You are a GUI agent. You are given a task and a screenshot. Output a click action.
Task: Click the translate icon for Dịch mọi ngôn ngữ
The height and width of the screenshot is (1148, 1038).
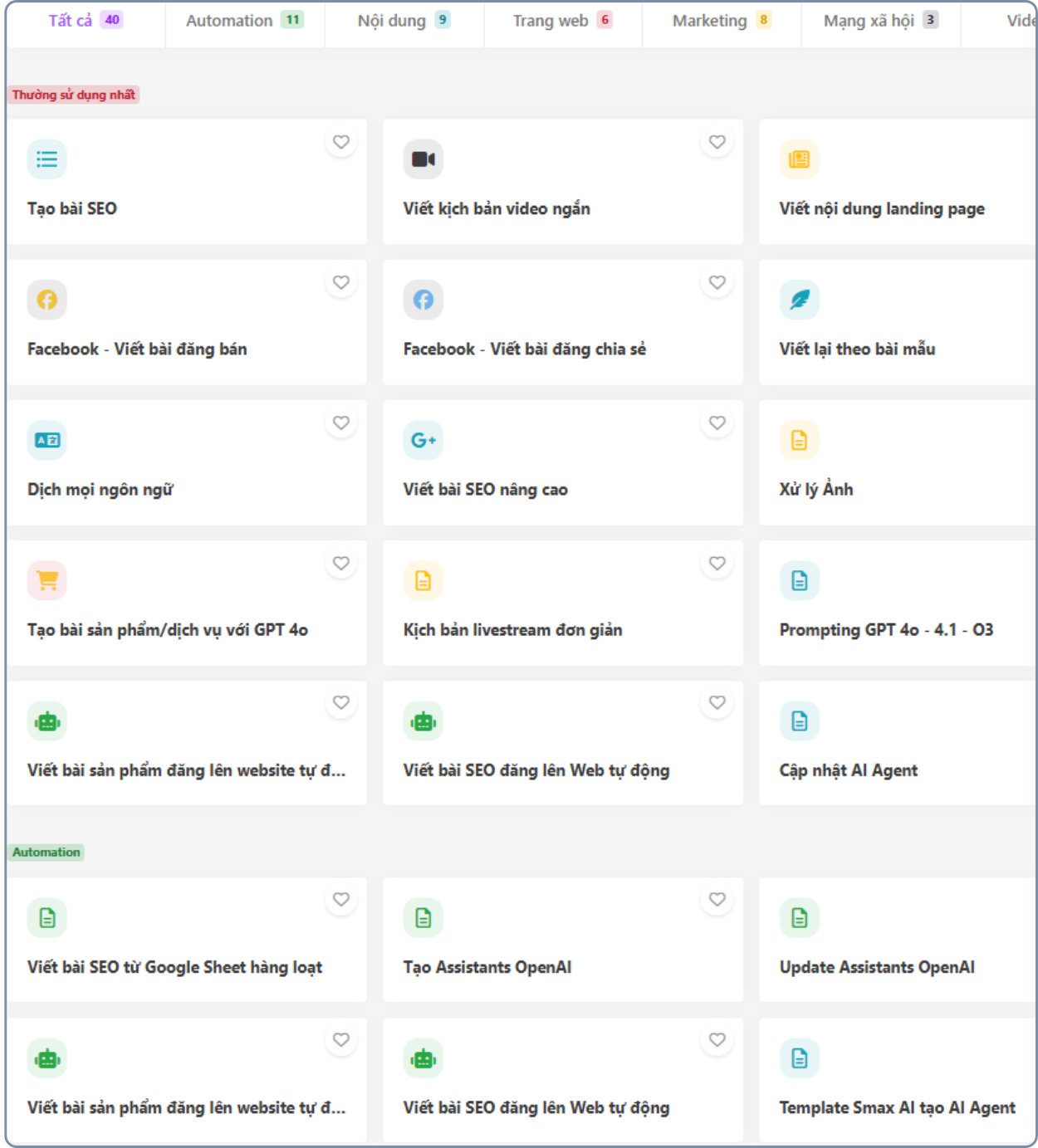click(x=47, y=440)
